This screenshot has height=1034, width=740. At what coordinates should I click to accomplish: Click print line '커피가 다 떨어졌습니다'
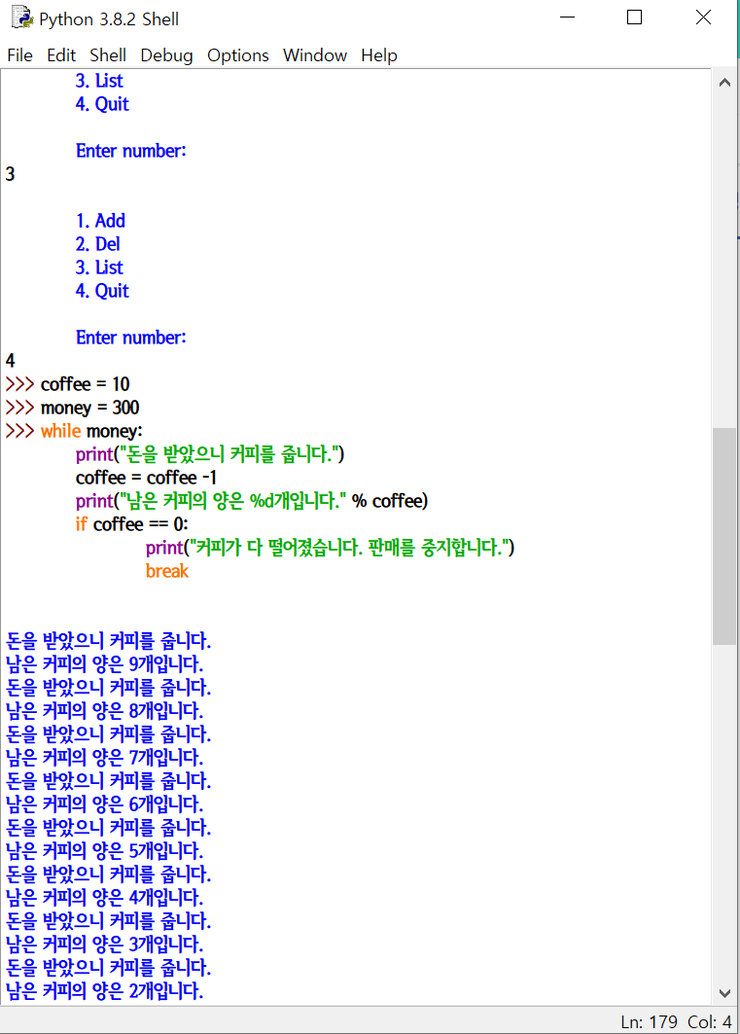[330, 547]
